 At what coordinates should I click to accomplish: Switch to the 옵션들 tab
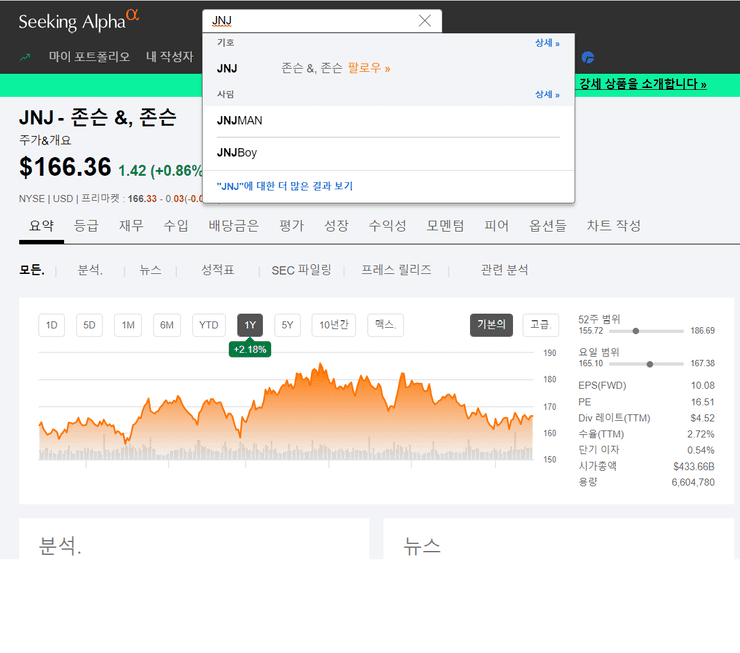click(x=547, y=226)
